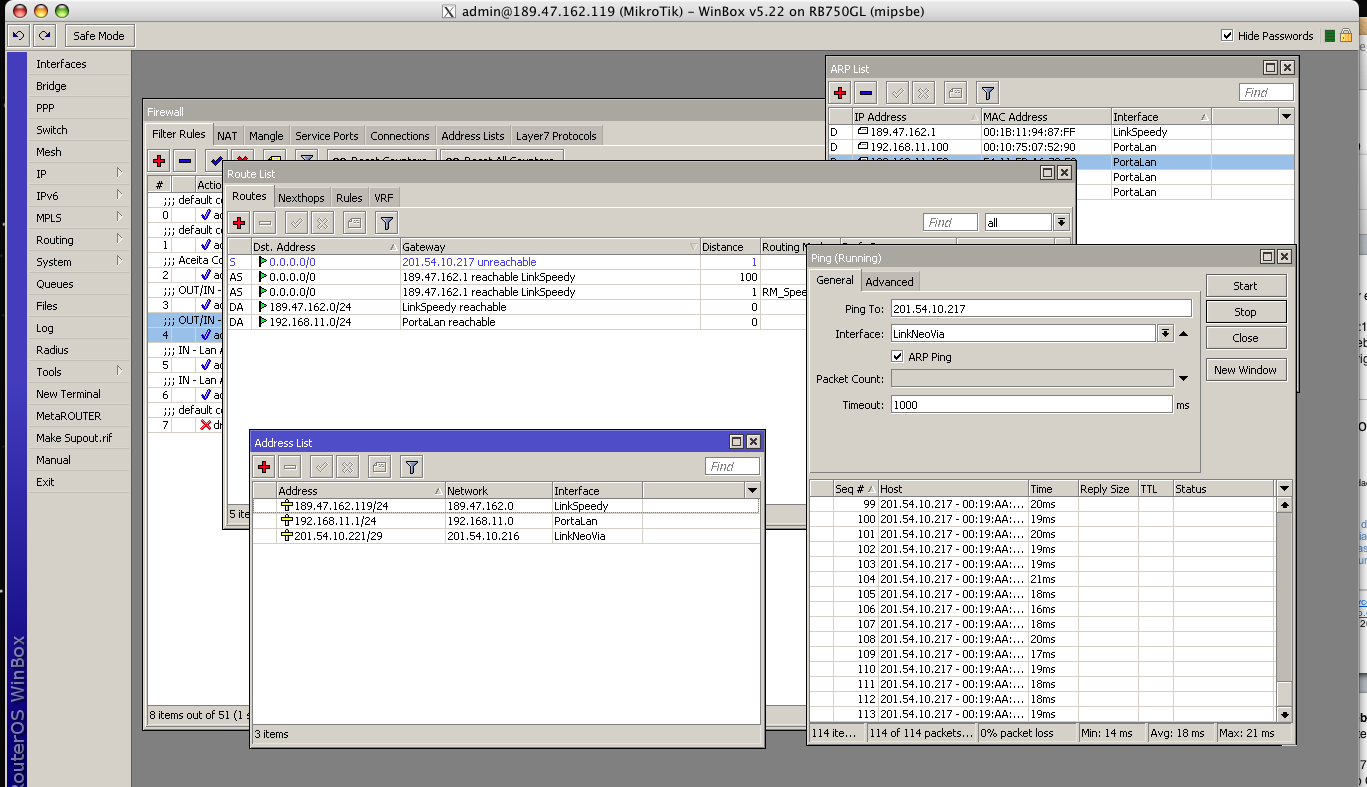Viewport: 1367px width, 787px height.
Task: Enable the firewall rule with the check icon
Action: pos(216,160)
